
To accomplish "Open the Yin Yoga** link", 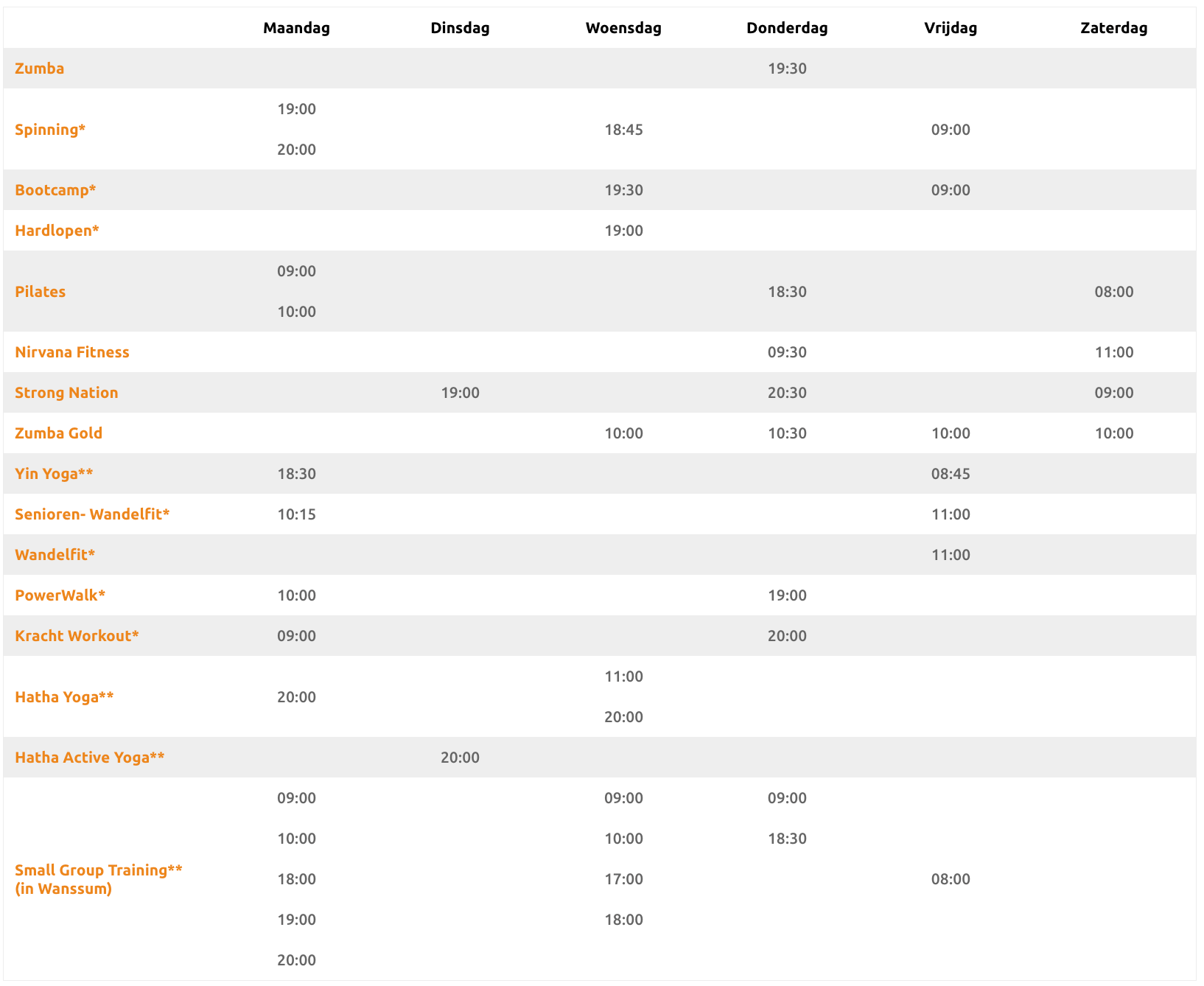I will point(54,474).
